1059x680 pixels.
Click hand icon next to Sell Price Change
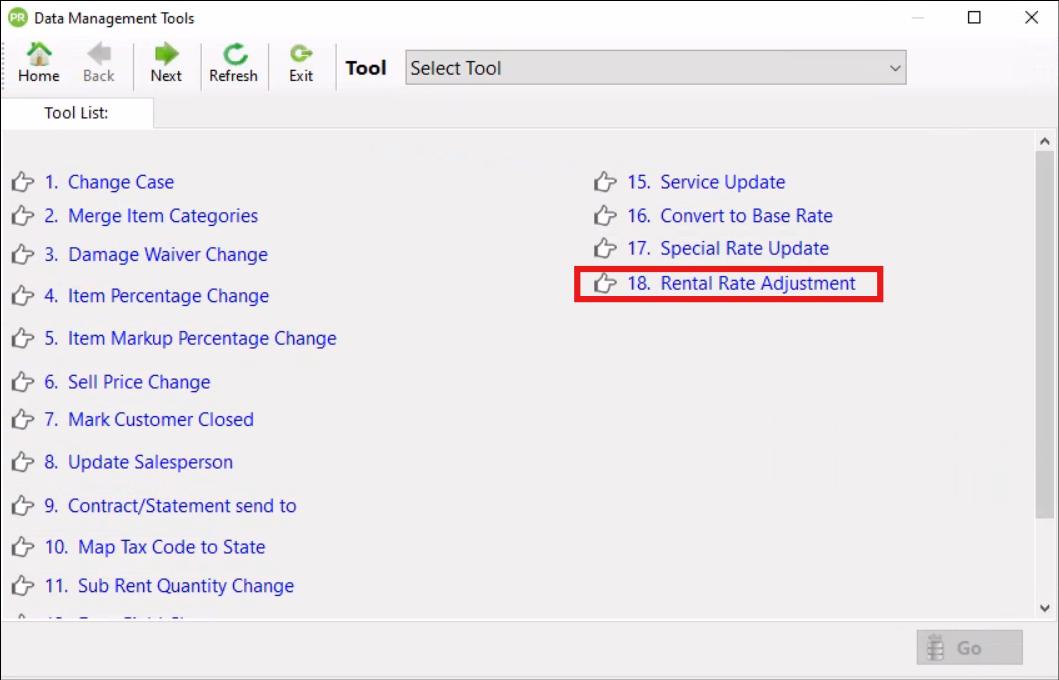[x=23, y=383]
